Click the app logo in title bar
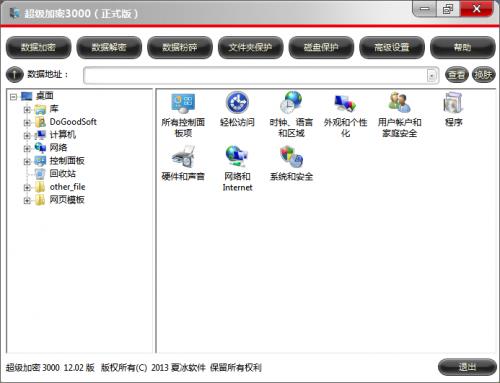500x383 pixels. point(15,13)
